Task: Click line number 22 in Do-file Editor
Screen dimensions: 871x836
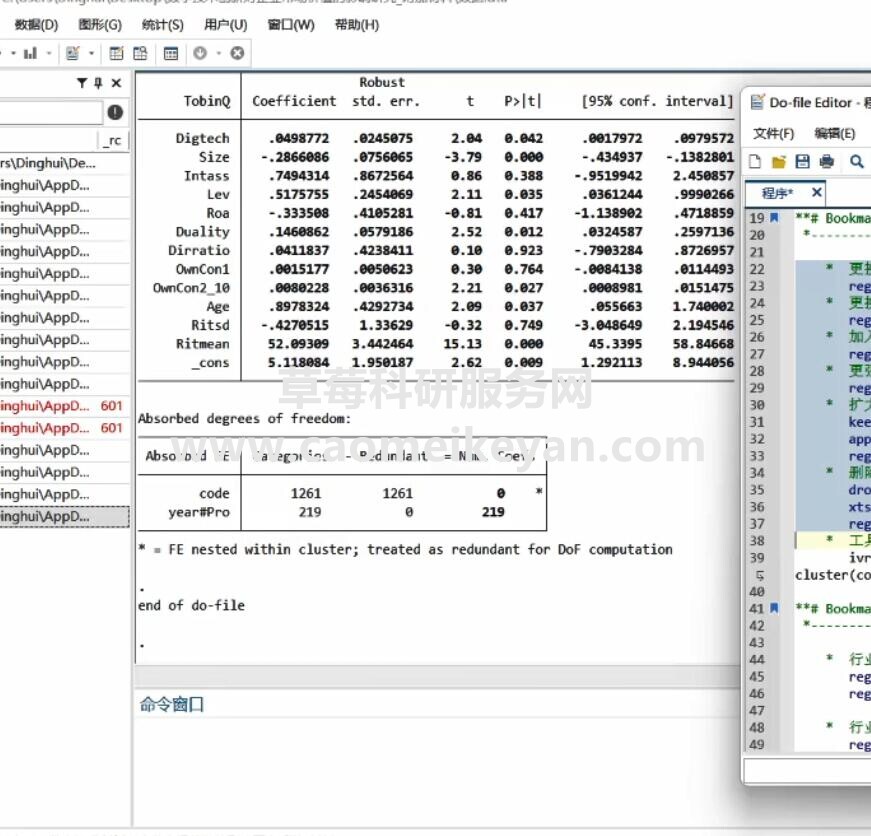Action: point(757,269)
